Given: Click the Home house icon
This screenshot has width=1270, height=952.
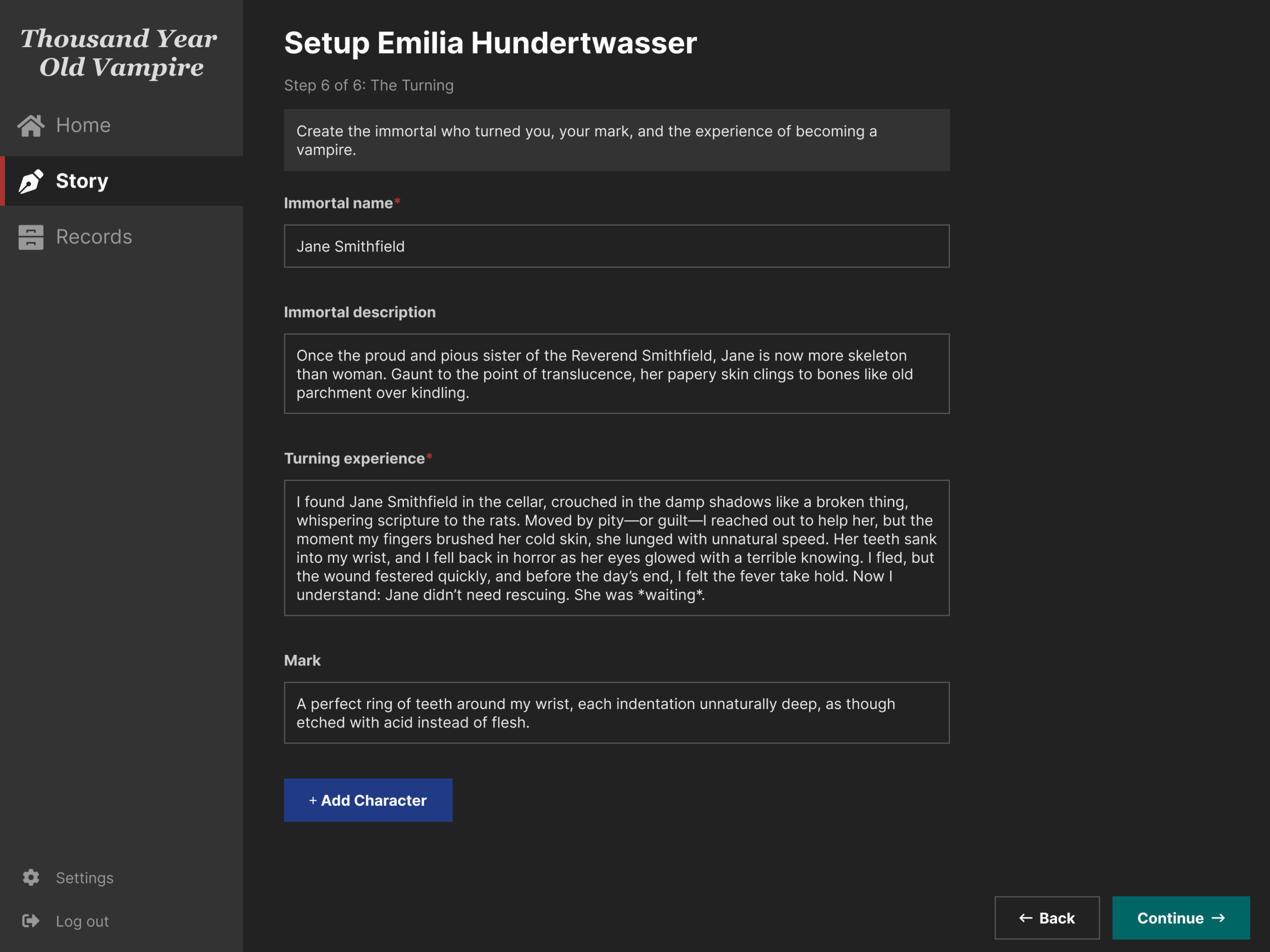Looking at the screenshot, I should (31, 125).
